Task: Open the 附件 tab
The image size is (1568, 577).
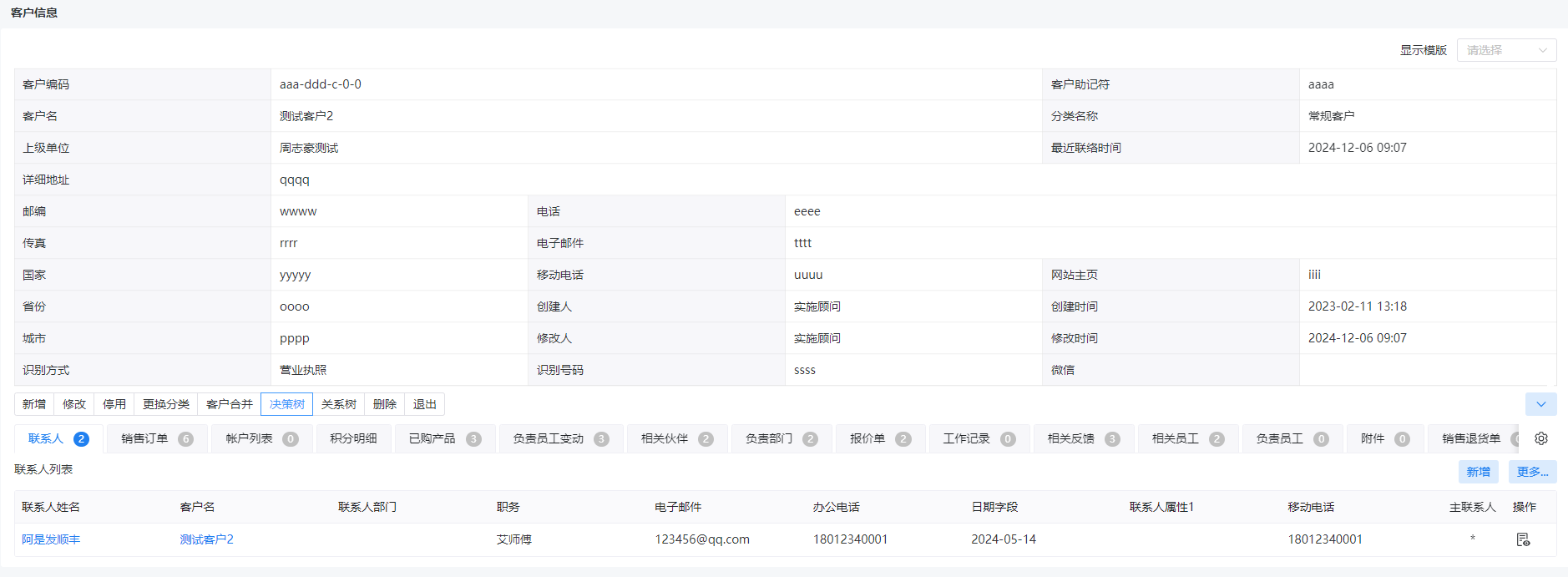Action: (x=1384, y=438)
